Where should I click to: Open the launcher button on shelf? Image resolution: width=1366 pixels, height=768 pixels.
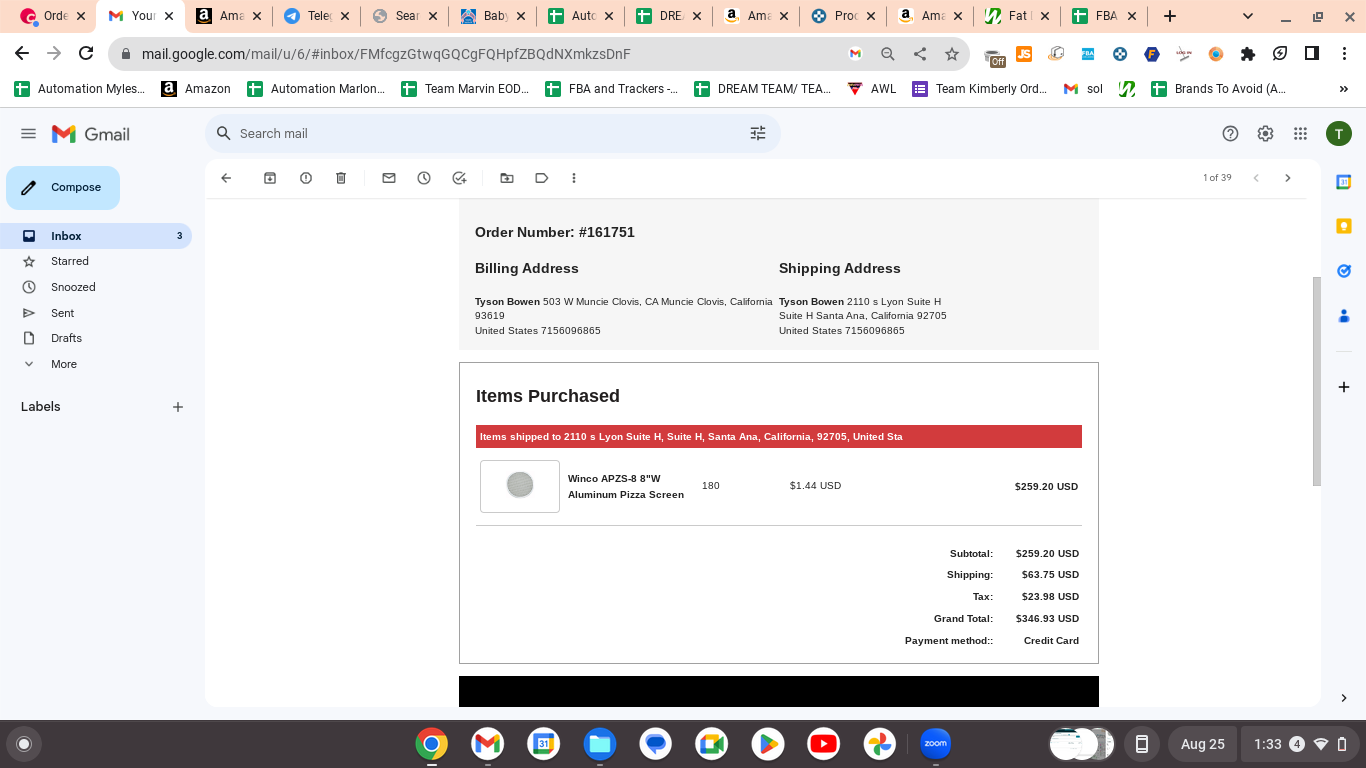pyautogui.click(x=24, y=744)
